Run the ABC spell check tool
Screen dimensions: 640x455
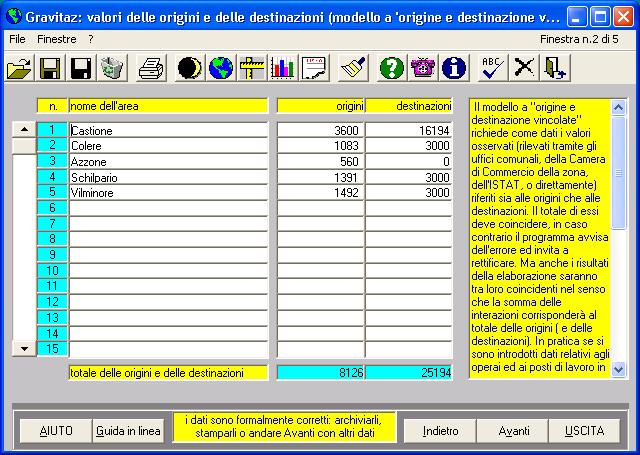pyautogui.click(x=492, y=68)
